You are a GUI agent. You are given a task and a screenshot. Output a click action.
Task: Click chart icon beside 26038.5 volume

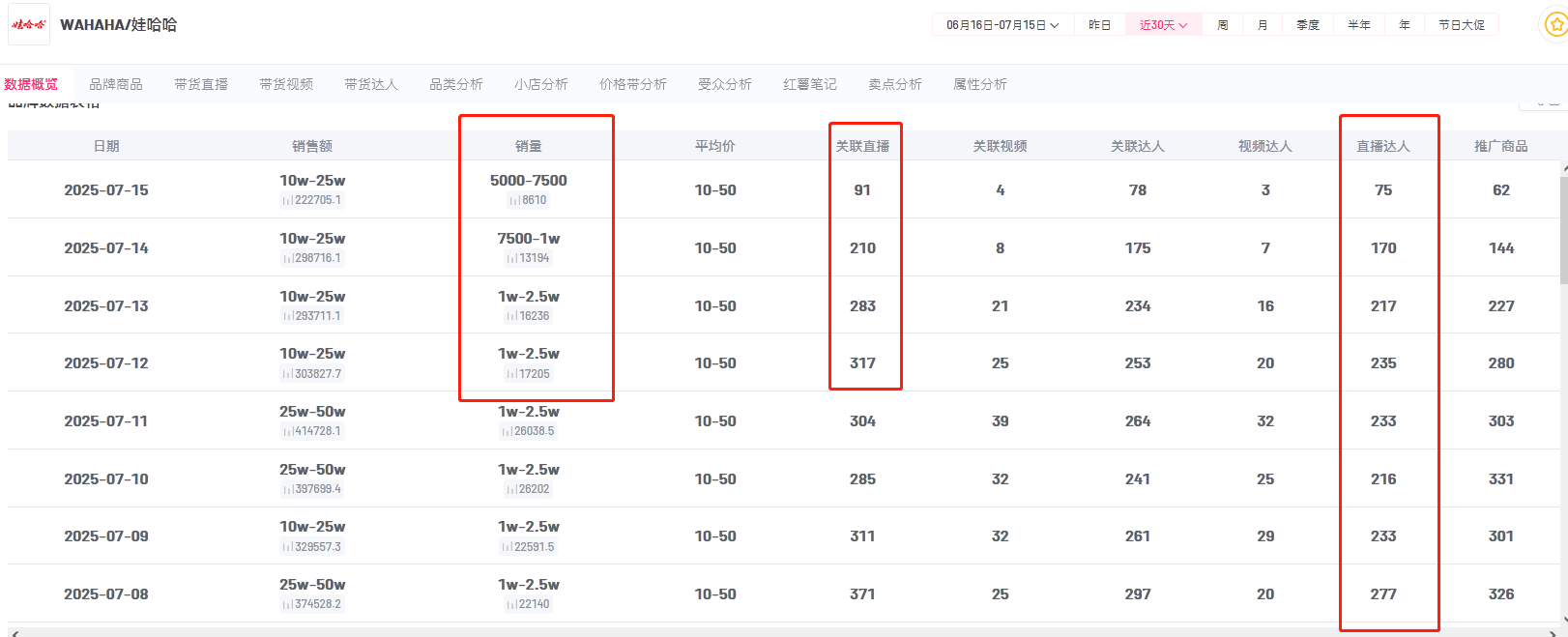tap(507, 432)
